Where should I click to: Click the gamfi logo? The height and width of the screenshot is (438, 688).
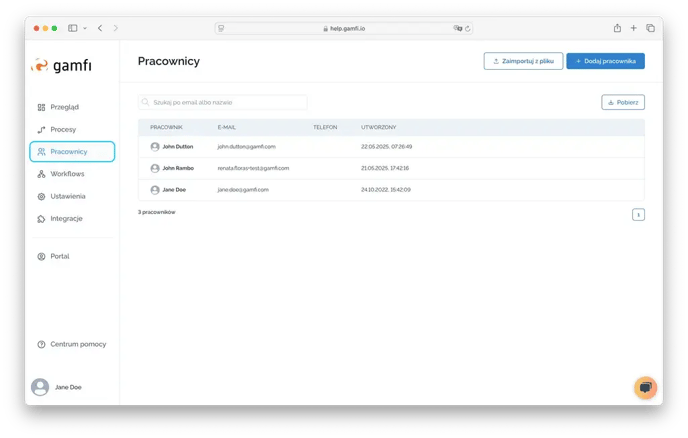[62, 65]
